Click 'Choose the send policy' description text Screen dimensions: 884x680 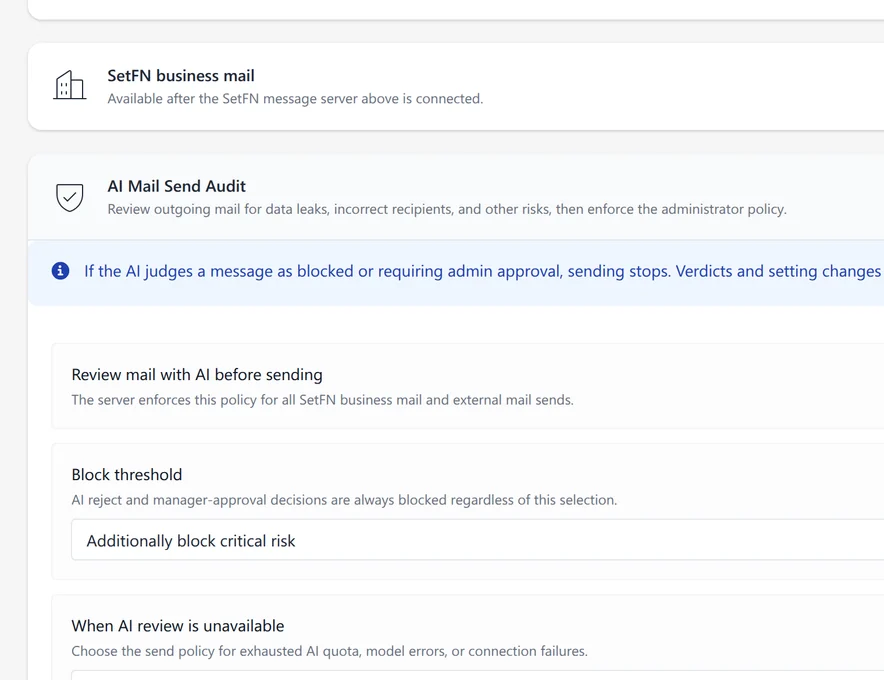click(330, 651)
